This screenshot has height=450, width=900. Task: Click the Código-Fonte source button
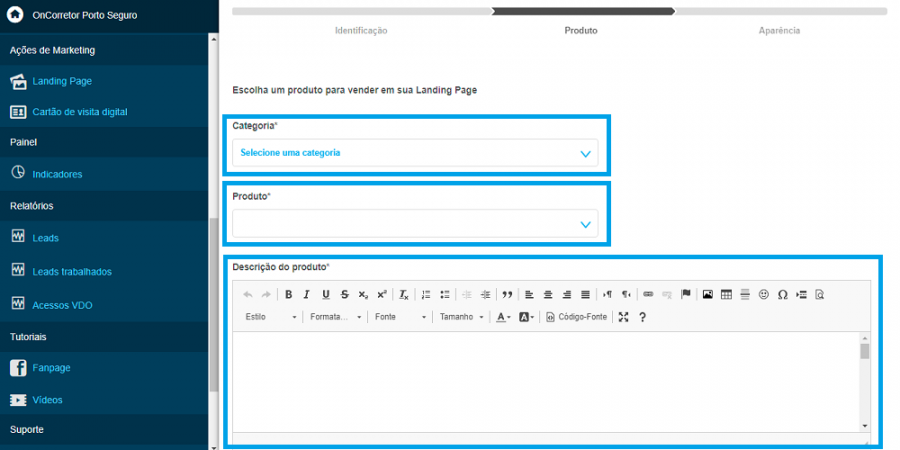pyautogui.click(x=576, y=317)
